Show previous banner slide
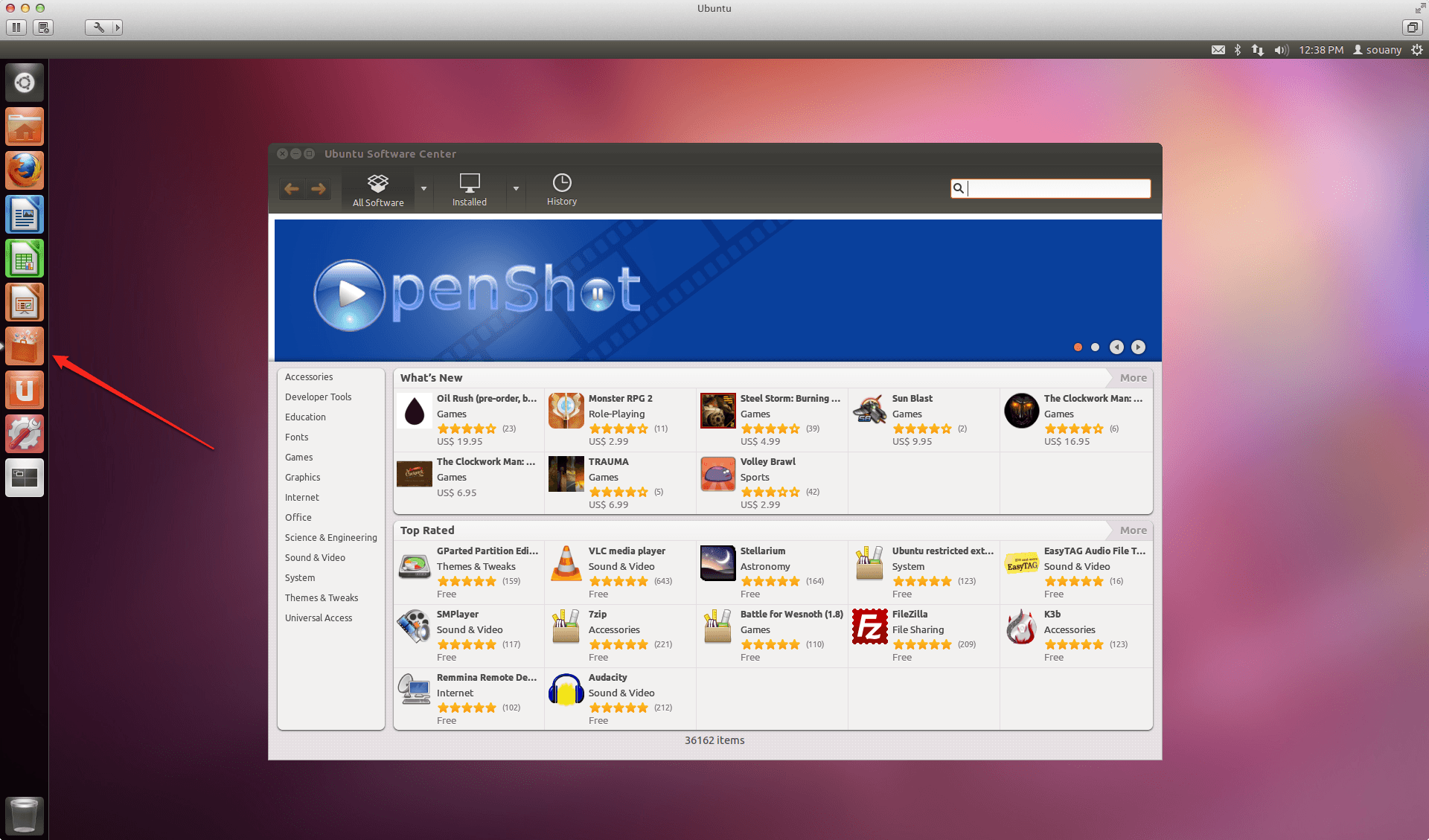 click(x=1116, y=347)
